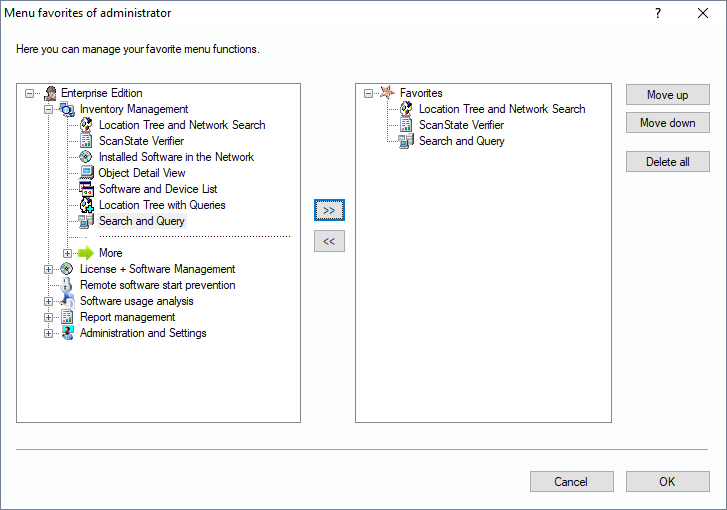This screenshot has width=727, height=510.
Task: Click the green arrow More icon
Action: coord(86,253)
